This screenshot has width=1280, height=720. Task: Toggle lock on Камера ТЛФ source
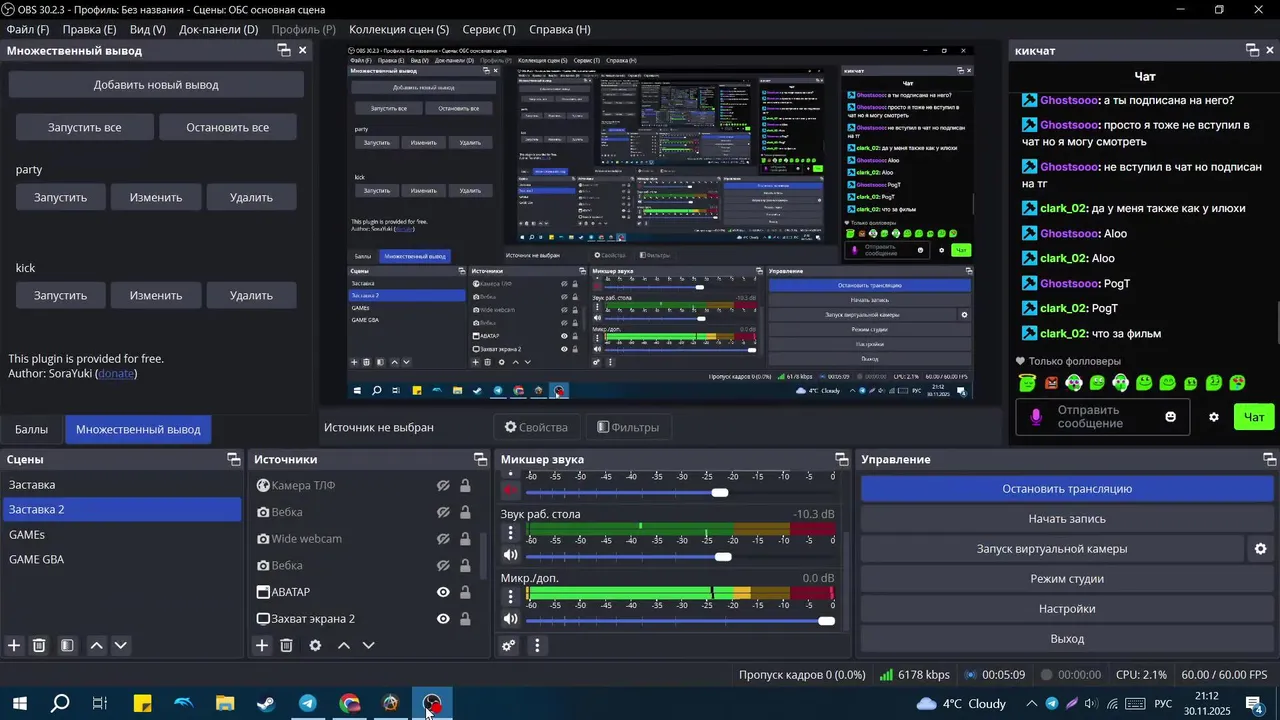465,486
